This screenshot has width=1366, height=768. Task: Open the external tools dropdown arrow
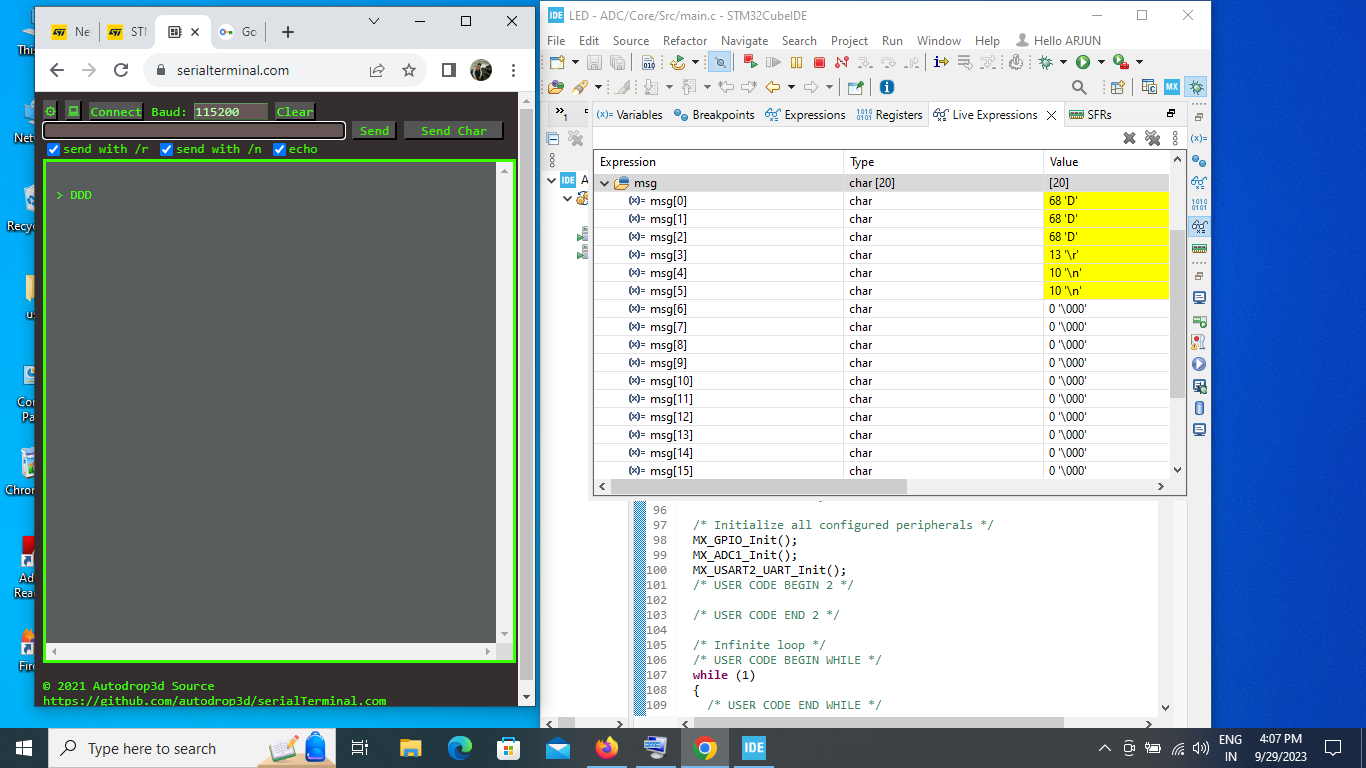point(1139,62)
